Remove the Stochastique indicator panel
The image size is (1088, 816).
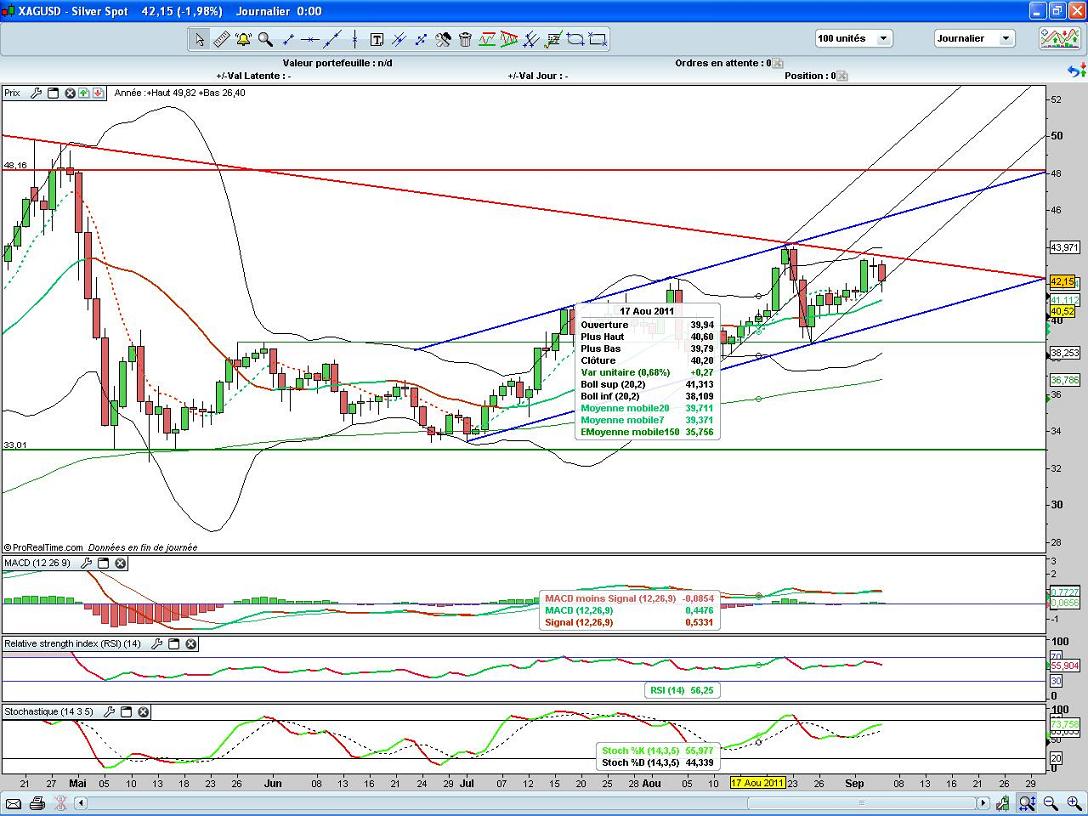click(x=143, y=712)
